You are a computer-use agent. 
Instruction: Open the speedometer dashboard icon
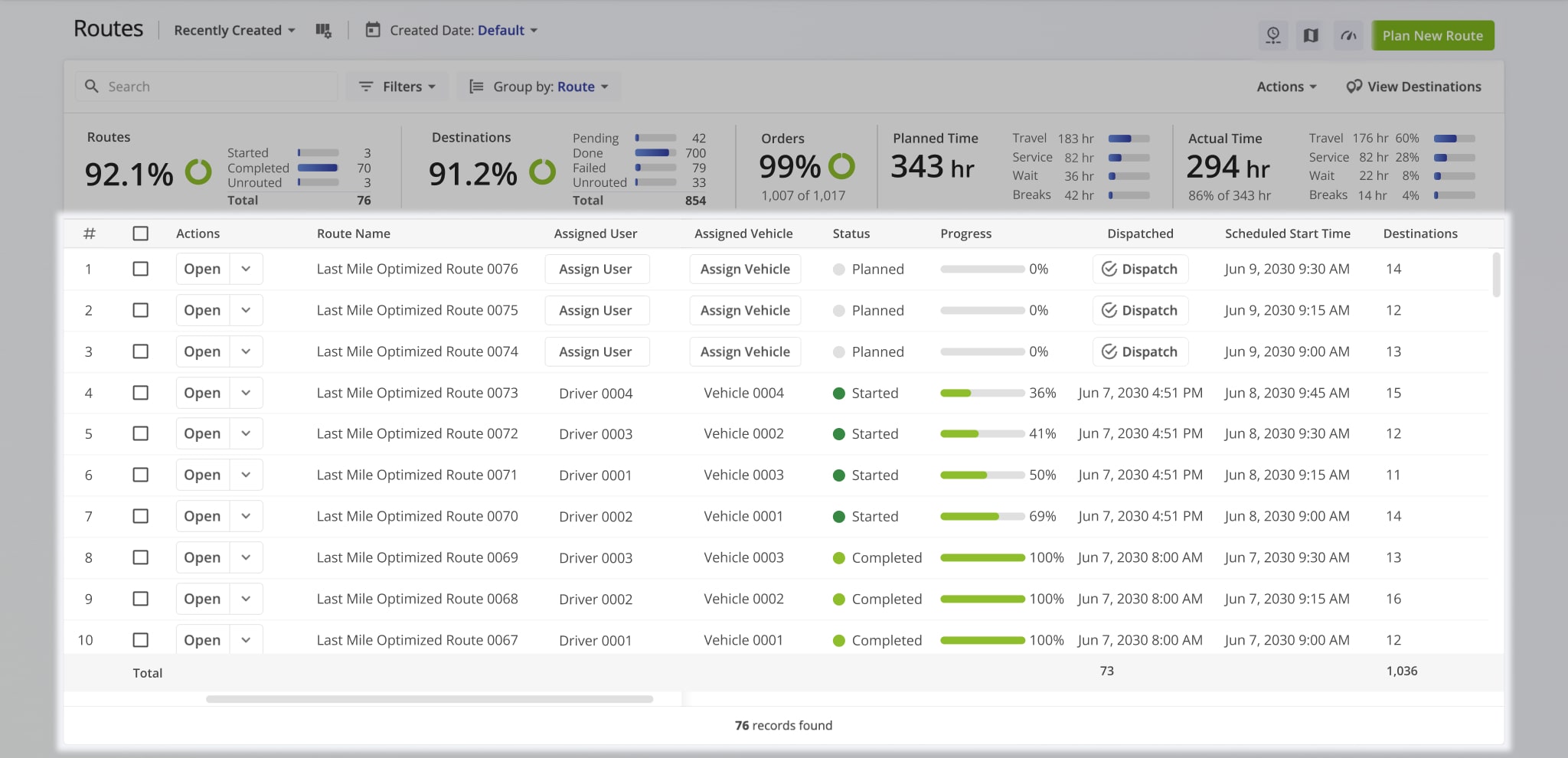[1348, 35]
